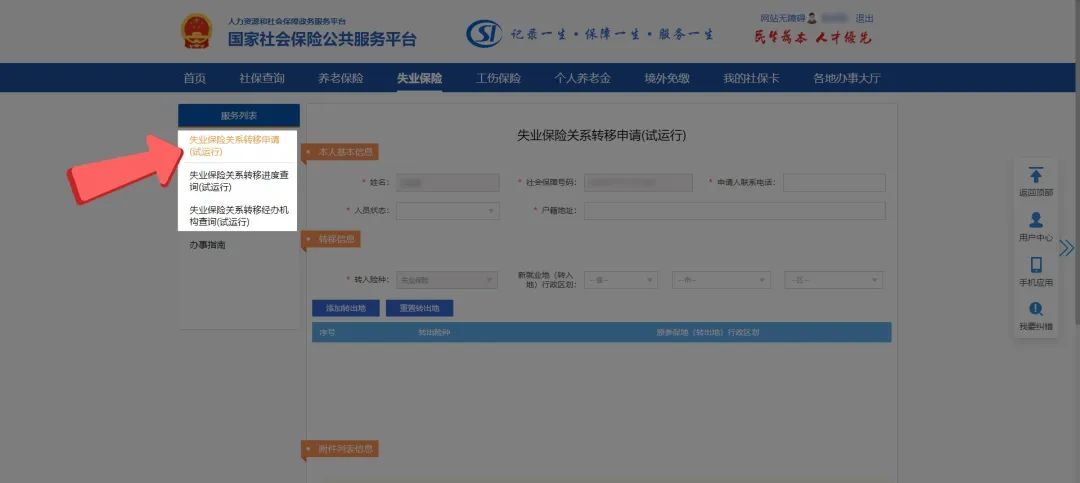Click 重置转出地 button
The height and width of the screenshot is (483, 1080).
(419, 308)
